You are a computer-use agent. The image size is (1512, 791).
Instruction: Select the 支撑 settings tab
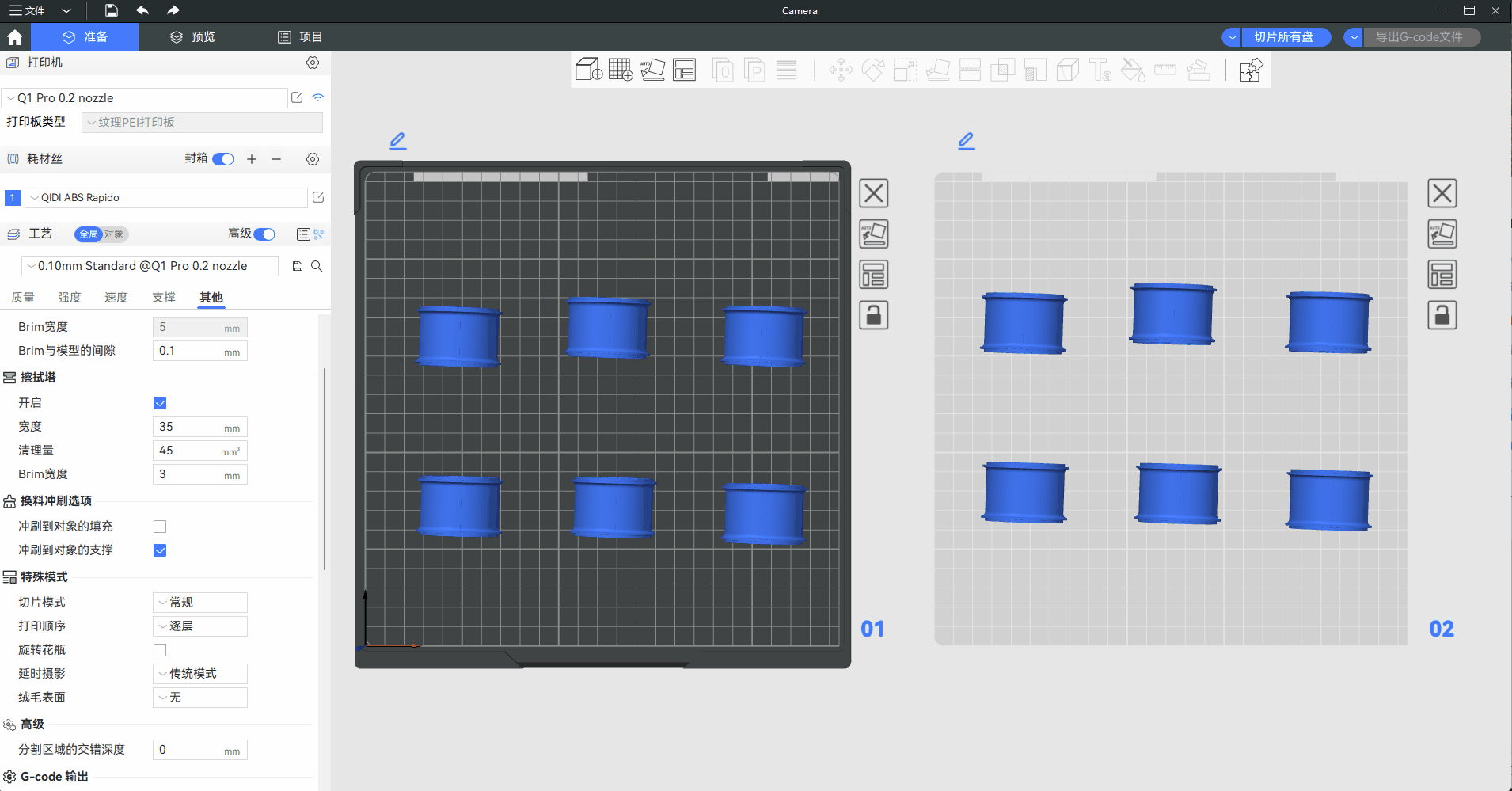coord(164,298)
